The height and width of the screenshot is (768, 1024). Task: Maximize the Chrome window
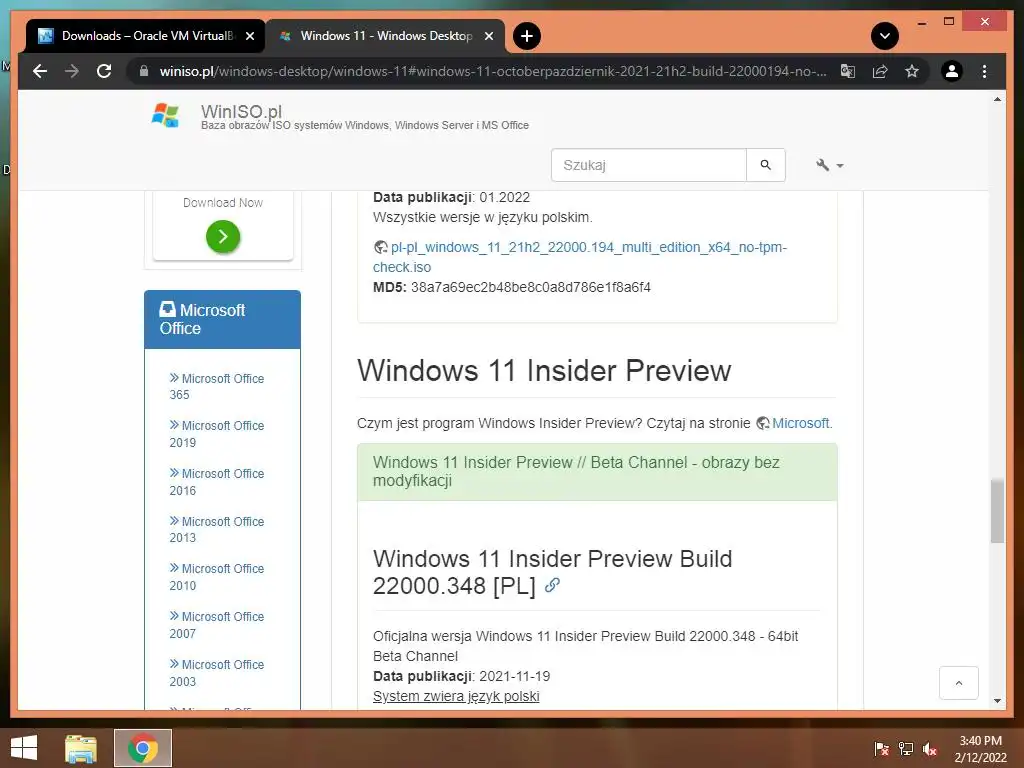coord(949,22)
